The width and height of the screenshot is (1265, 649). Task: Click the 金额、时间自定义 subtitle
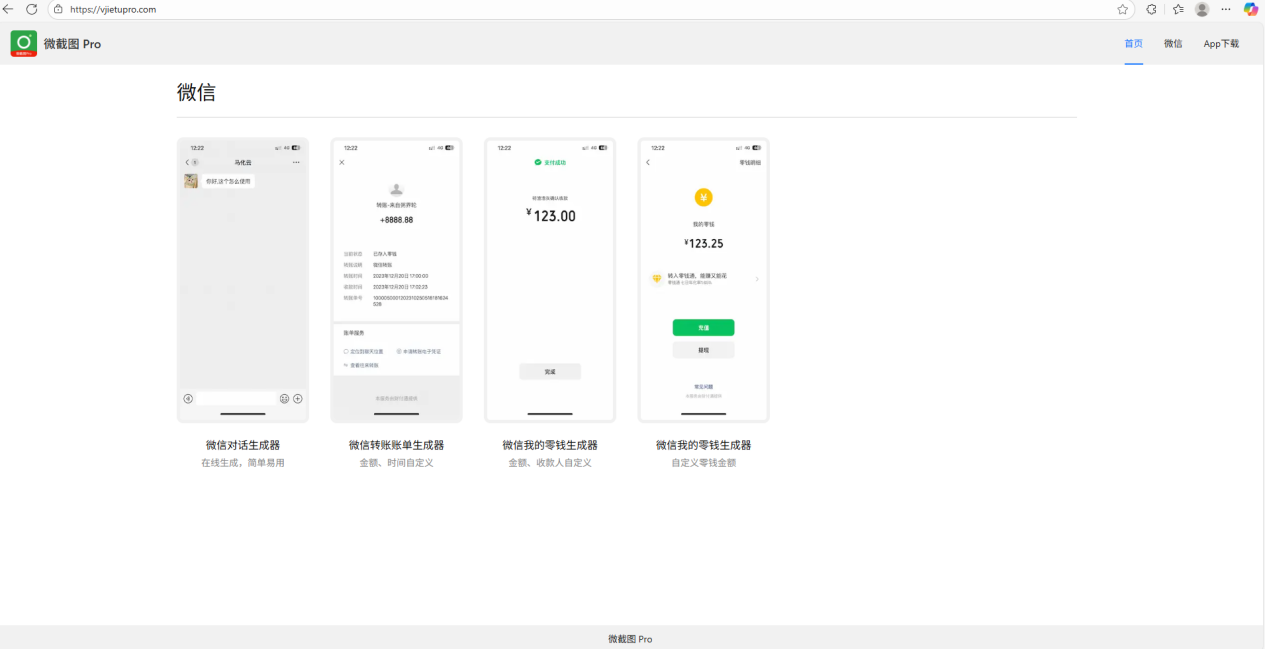click(x=396, y=463)
